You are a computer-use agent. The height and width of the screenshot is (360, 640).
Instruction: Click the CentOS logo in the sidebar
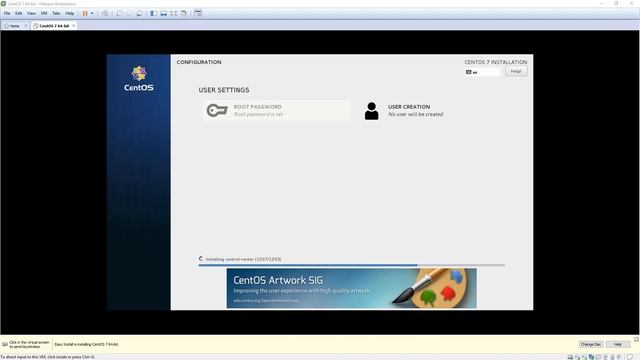click(139, 79)
